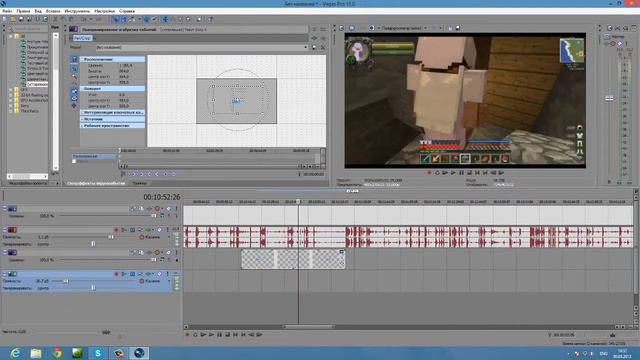This screenshot has height=360, width=640.
Task: Click top video track level slider handle
Action: (x=153, y=216)
